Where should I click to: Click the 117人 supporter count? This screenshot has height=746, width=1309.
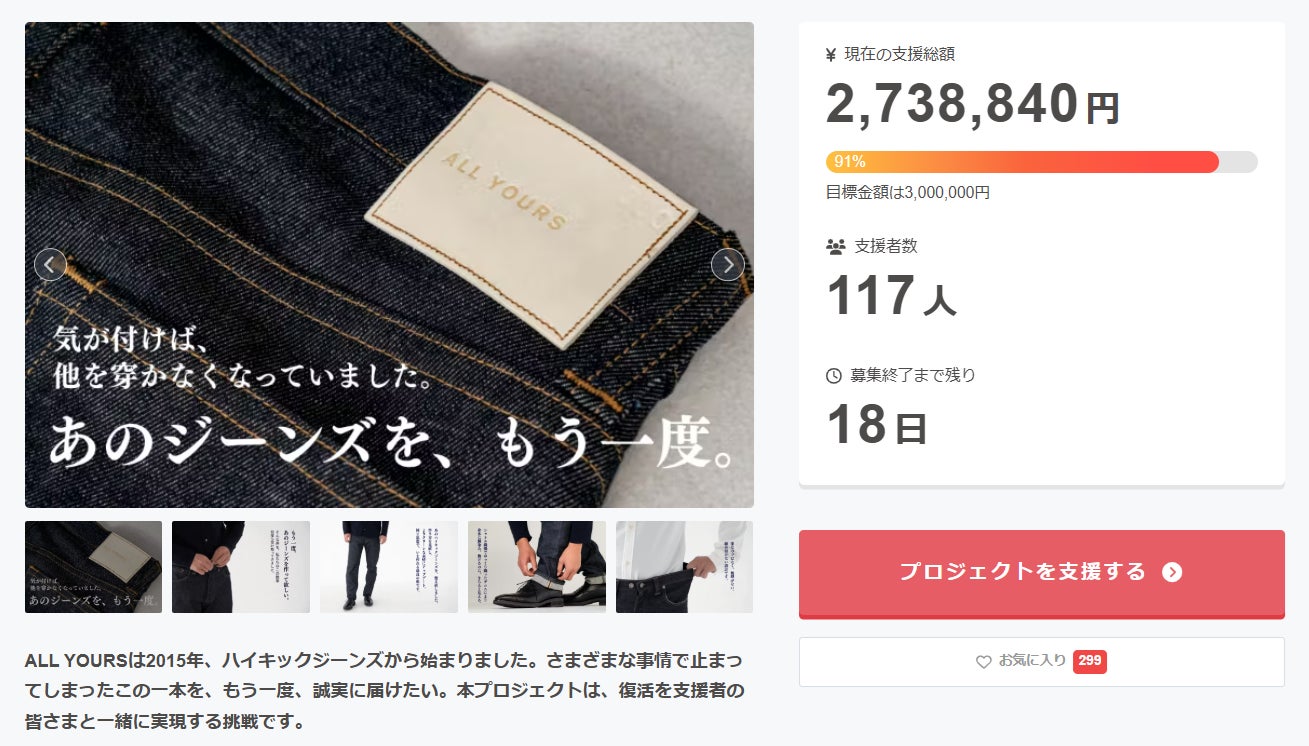pyautogui.click(x=891, y=295)
